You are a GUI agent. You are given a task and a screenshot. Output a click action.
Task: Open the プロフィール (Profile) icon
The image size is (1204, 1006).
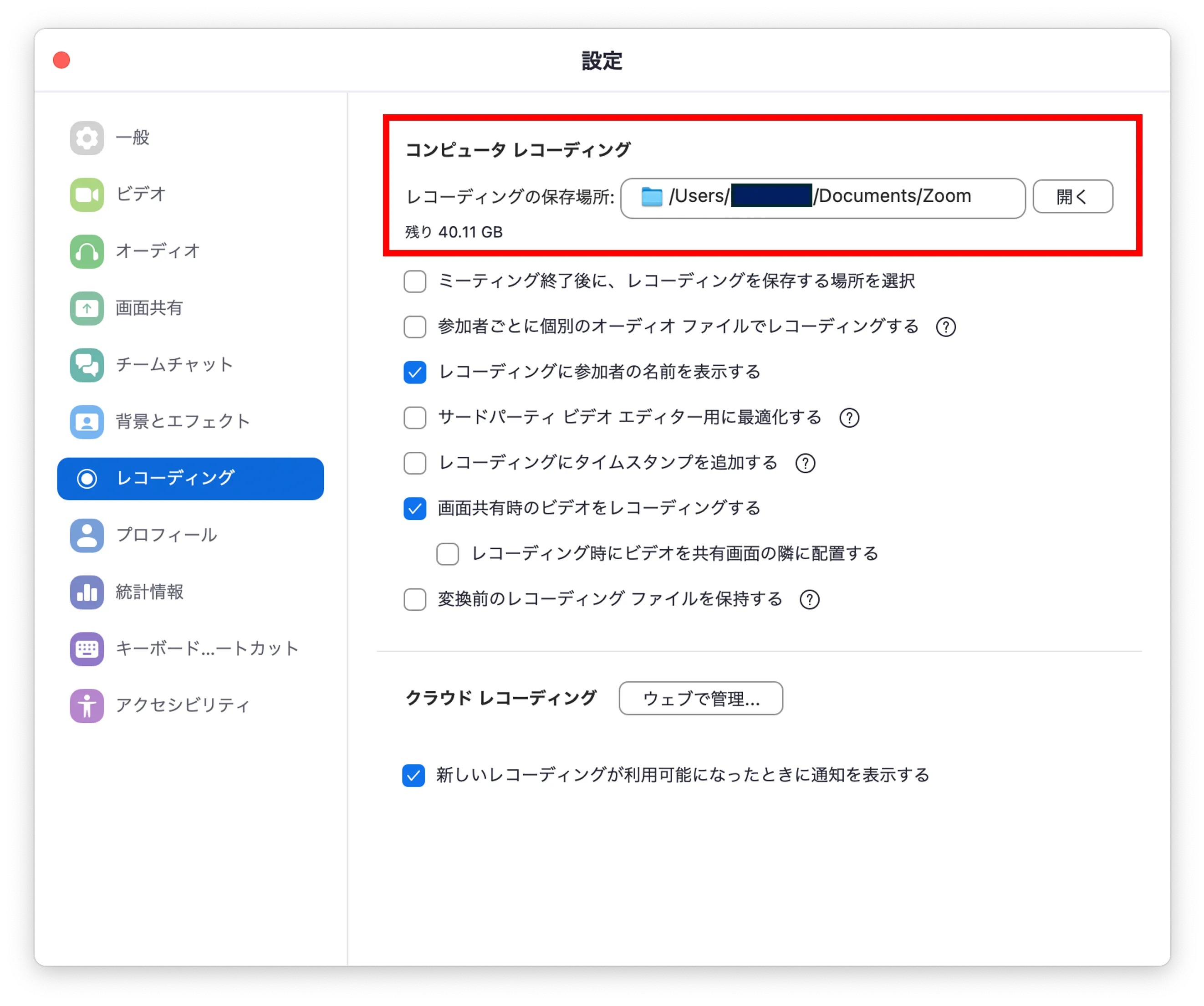point(87,535)
